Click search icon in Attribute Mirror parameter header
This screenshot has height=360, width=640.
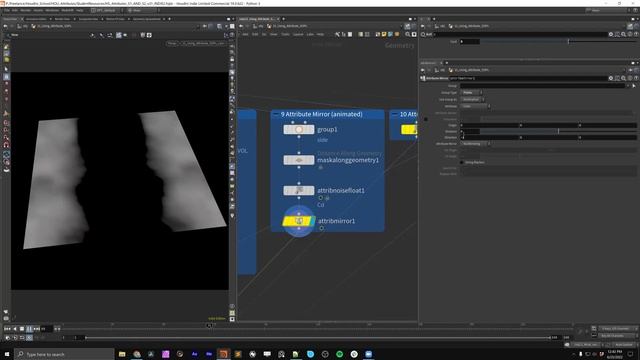tap(623, 78)
